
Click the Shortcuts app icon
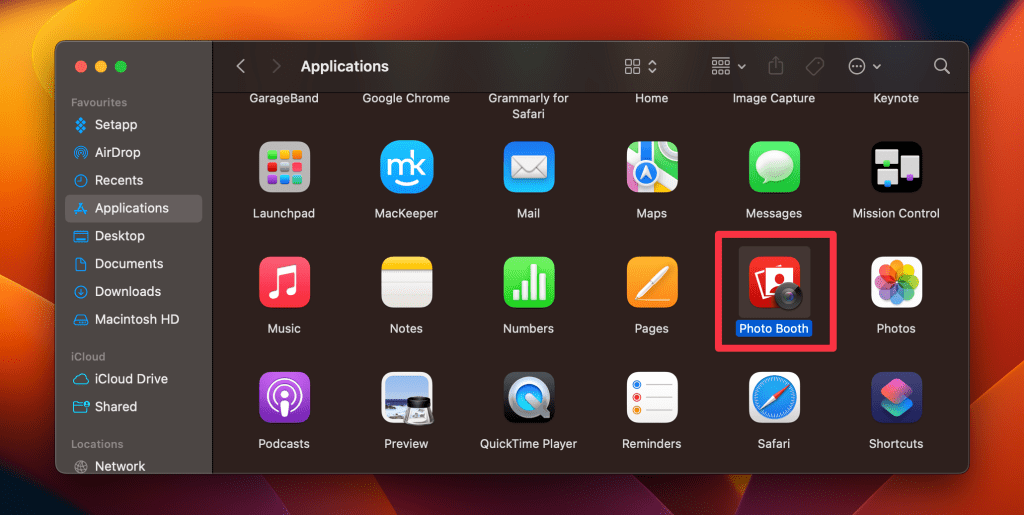click(x=896, y=398)
